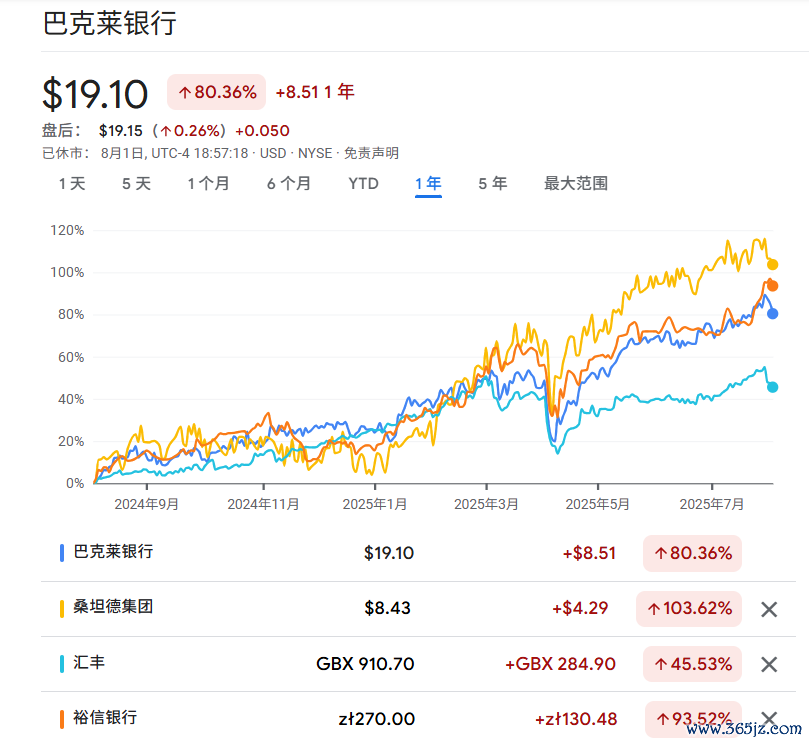
Task: Remove 汇丰 from the comparison
Action: click(x=769, y=665)
